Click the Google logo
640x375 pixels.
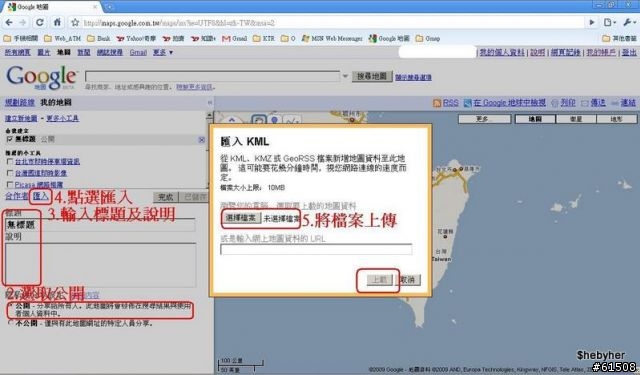pos(41,78)
